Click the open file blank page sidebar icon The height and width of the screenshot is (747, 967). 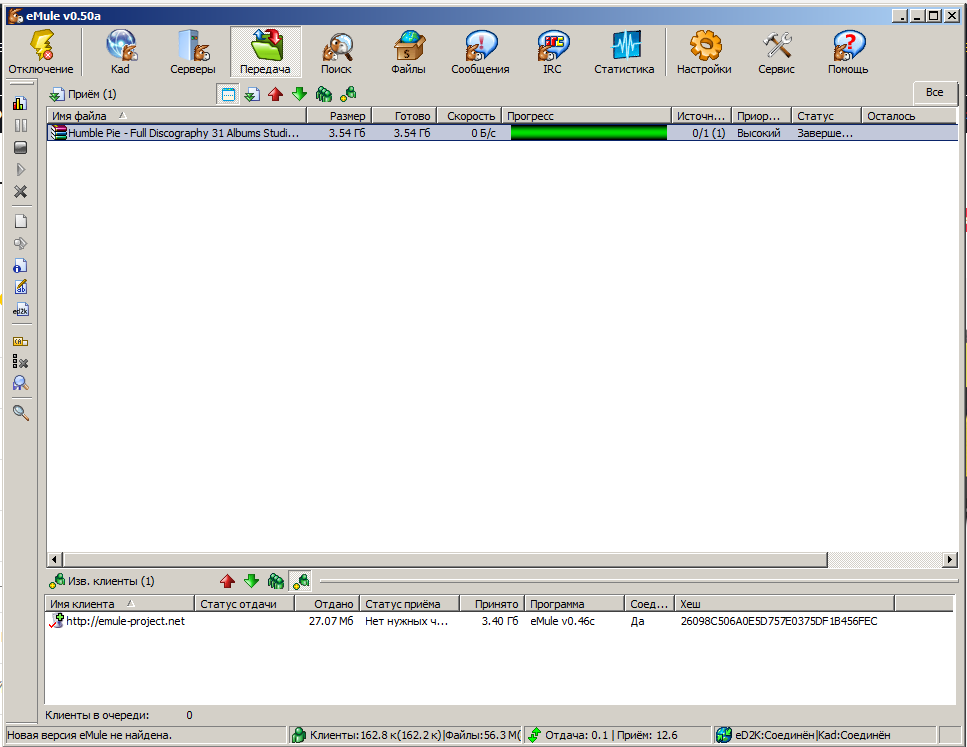20,221
